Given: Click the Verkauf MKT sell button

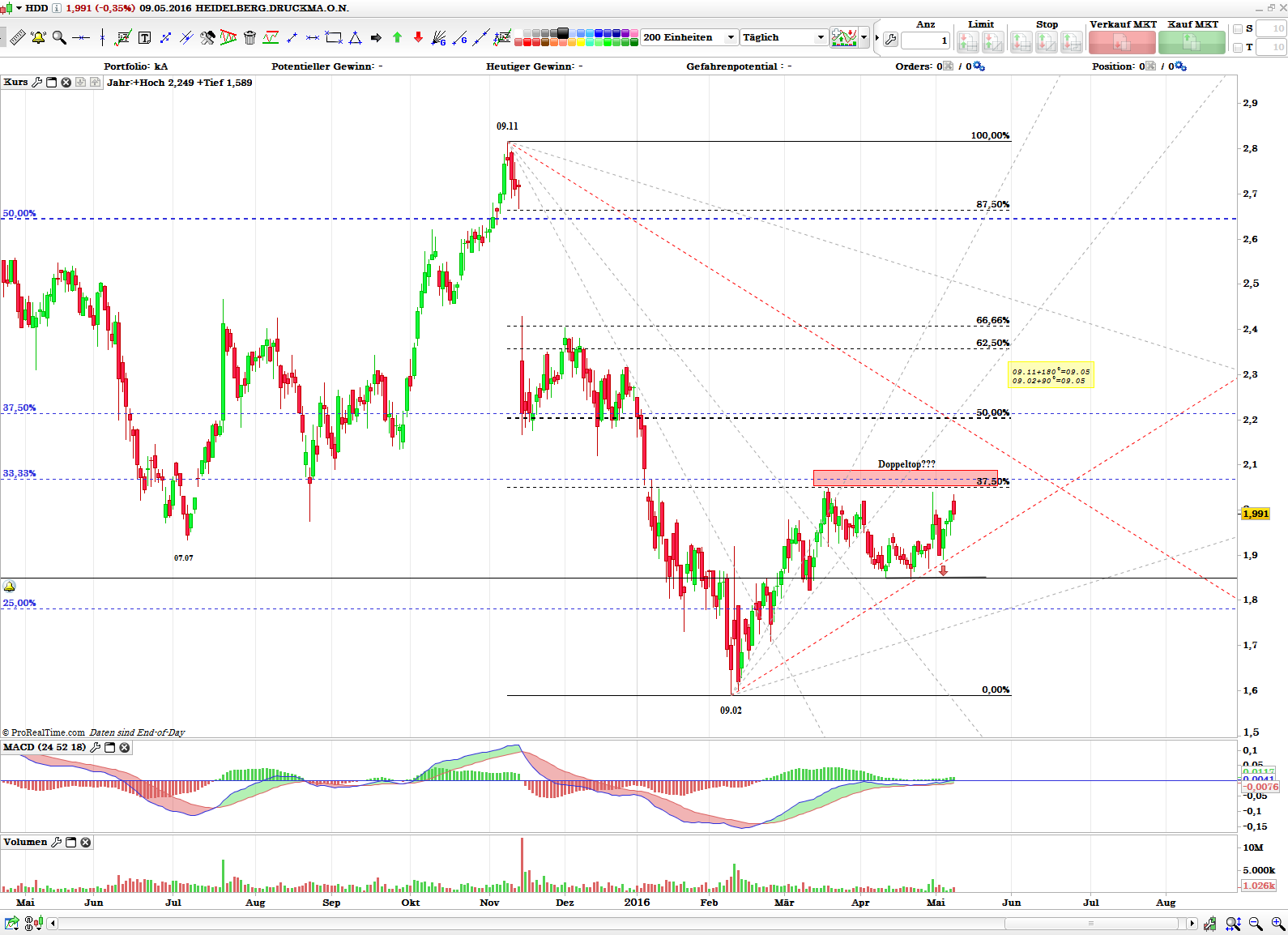Looking at the screenshot, I should pos(1122,42).
